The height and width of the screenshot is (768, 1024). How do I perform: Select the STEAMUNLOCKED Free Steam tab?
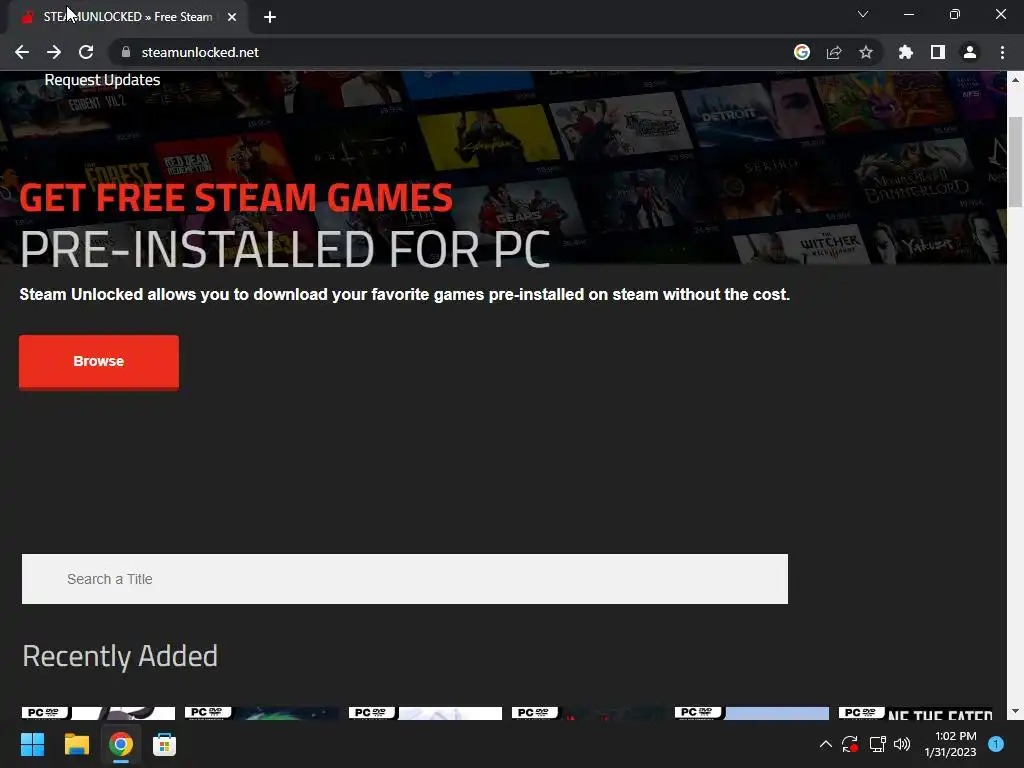[127, 17]
